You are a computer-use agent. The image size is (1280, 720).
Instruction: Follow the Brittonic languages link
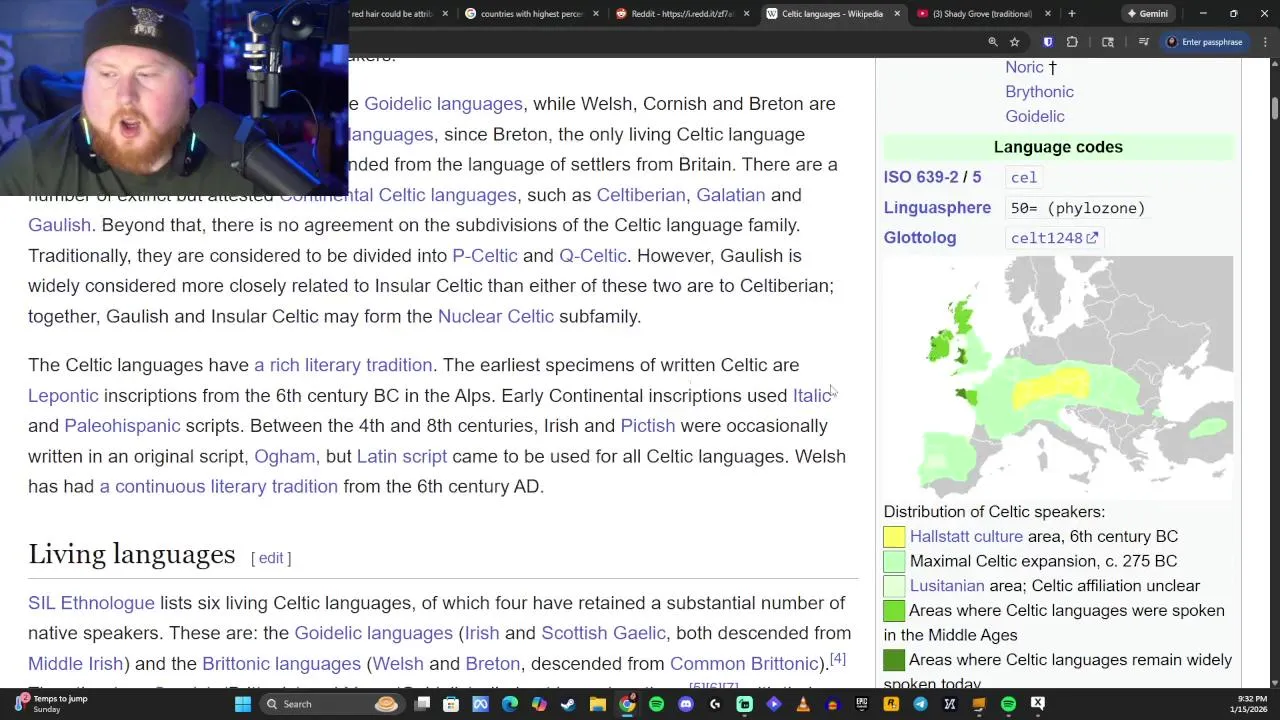[x=281, y=664]
